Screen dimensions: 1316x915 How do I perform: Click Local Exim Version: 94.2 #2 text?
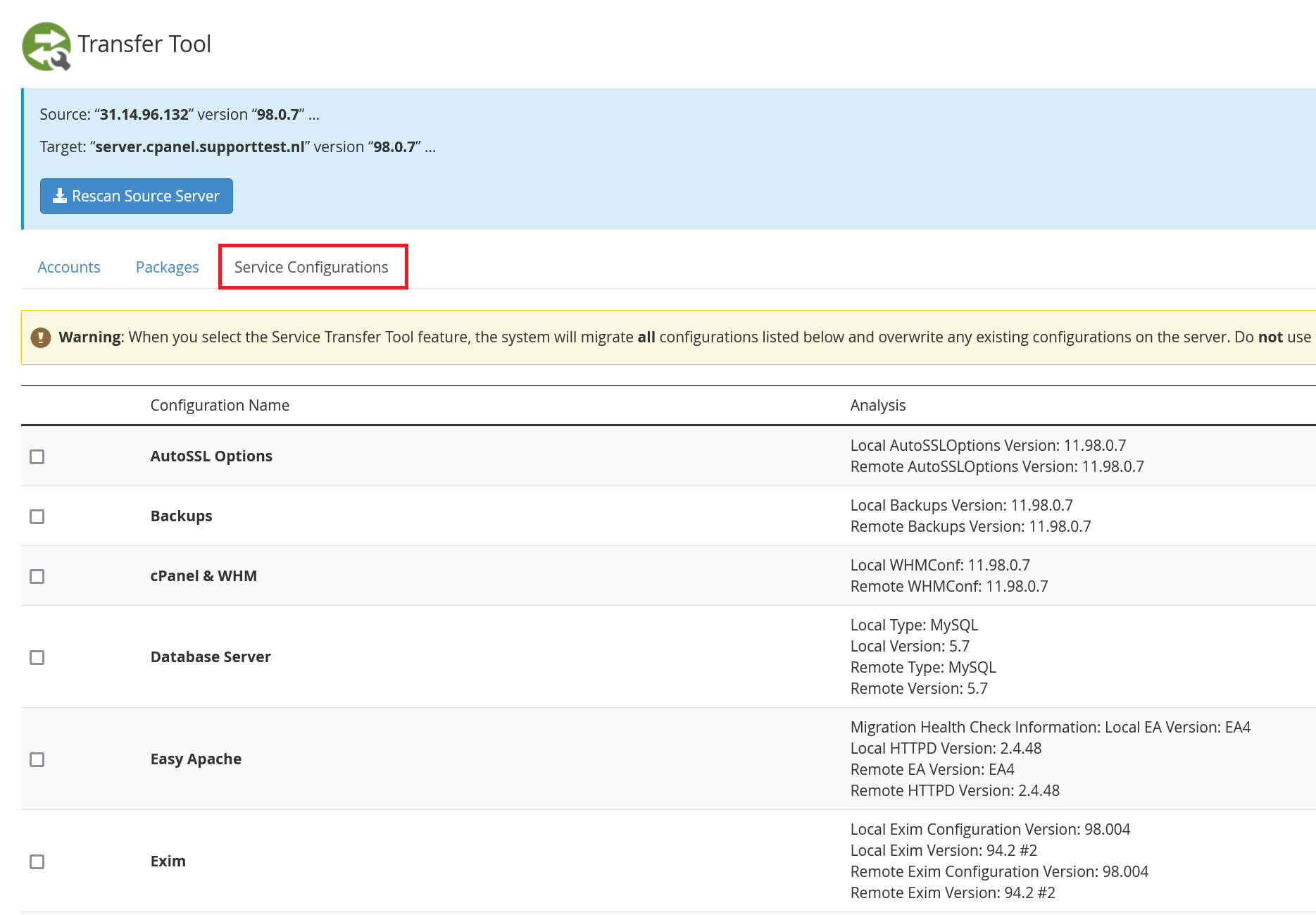click(944, 851)
